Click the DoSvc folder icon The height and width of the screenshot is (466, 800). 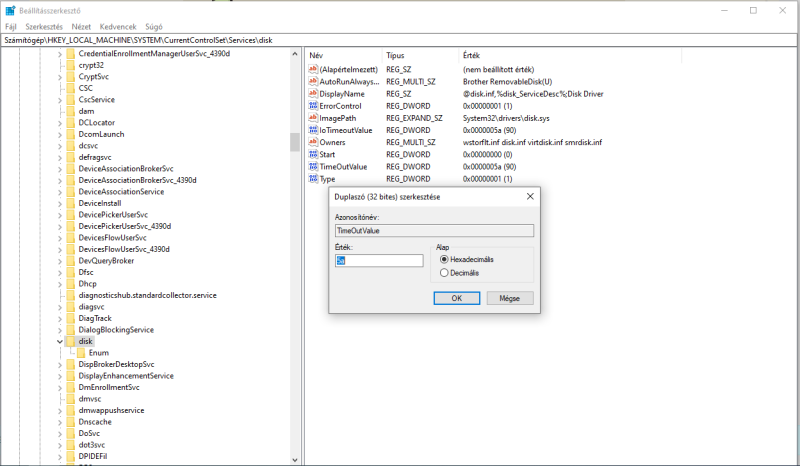(70, 433)
